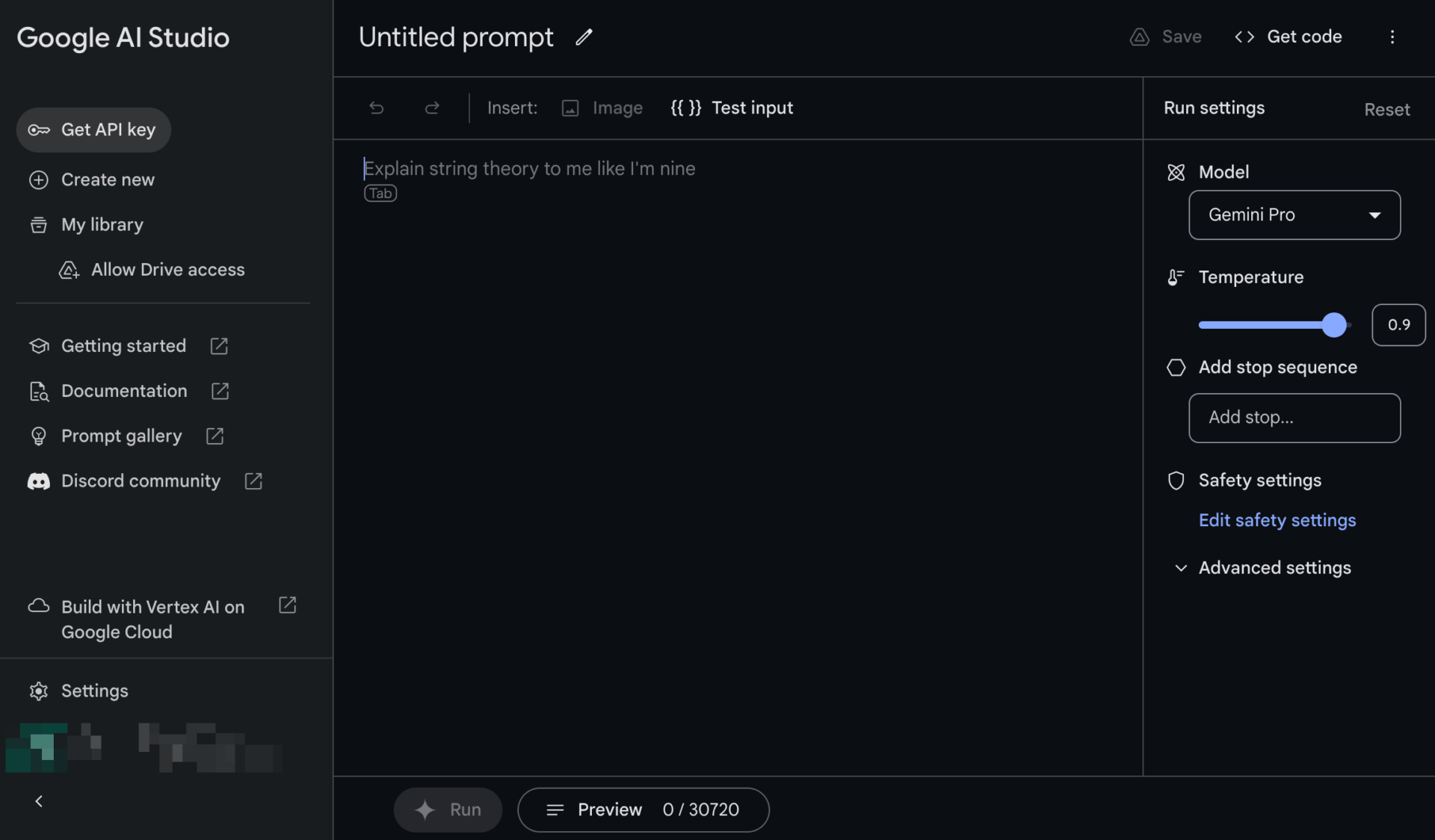The image size is (1435, 840).
Task: Click the Allow Drive access icon
Action: click(x=69, y=270)
